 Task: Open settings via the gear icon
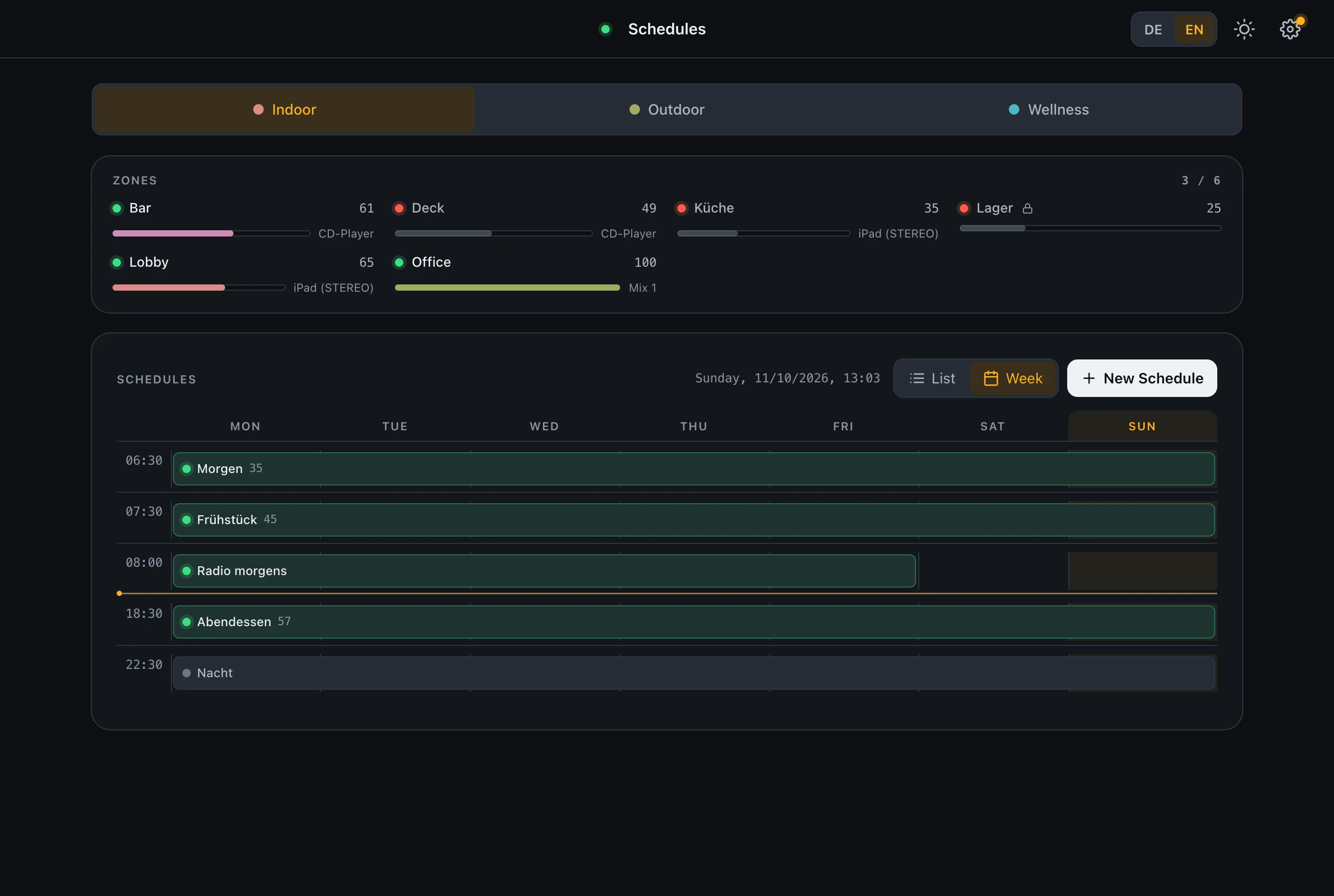[1290, 29]
